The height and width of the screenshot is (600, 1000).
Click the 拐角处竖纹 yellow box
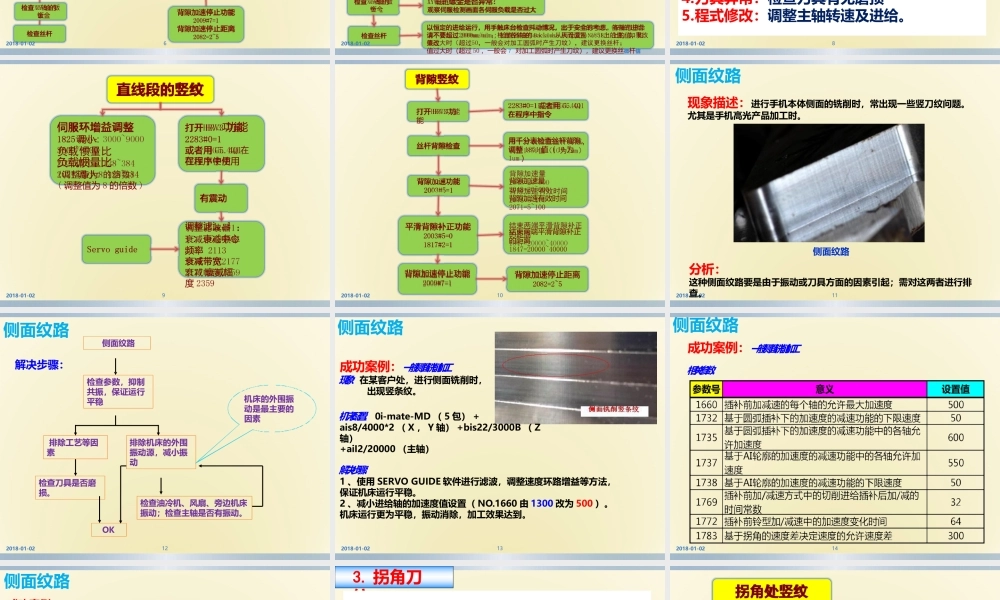click(772, 590)
